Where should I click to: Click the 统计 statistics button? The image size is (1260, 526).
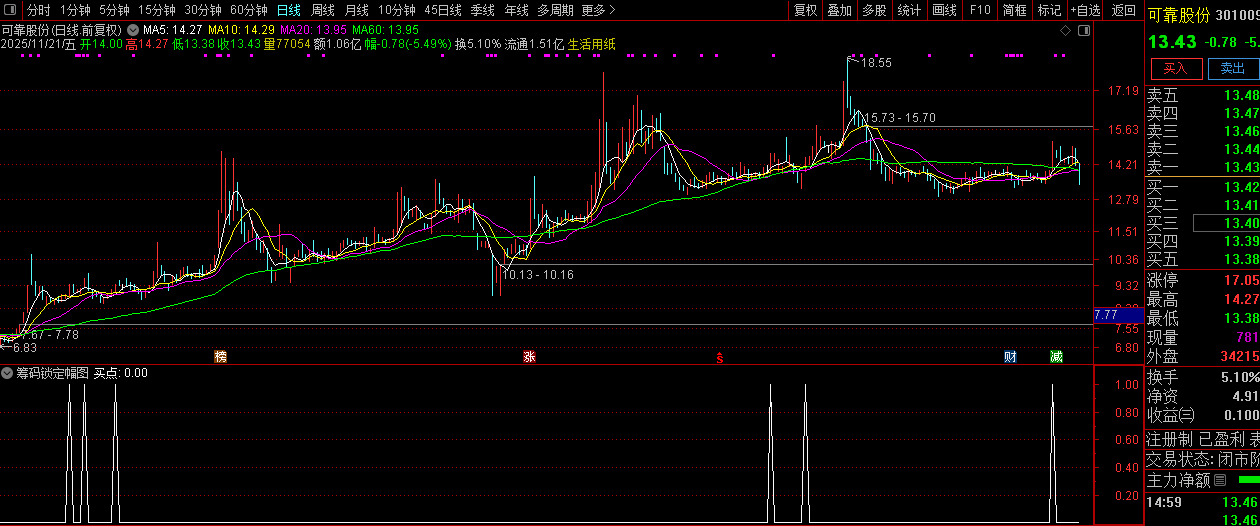coord(909,10)
